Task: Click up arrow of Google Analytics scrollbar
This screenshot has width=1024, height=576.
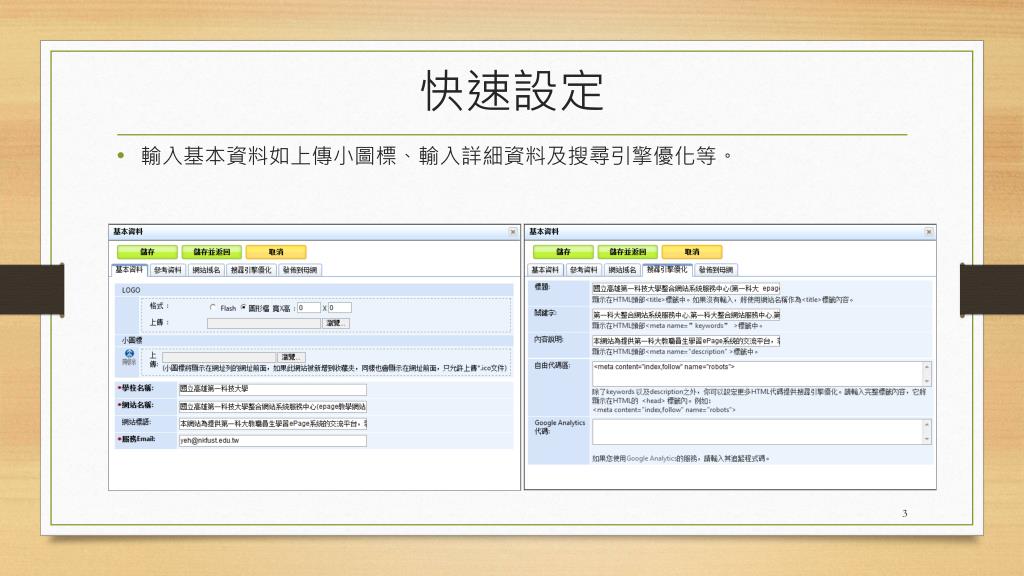Action: [927, 424]
